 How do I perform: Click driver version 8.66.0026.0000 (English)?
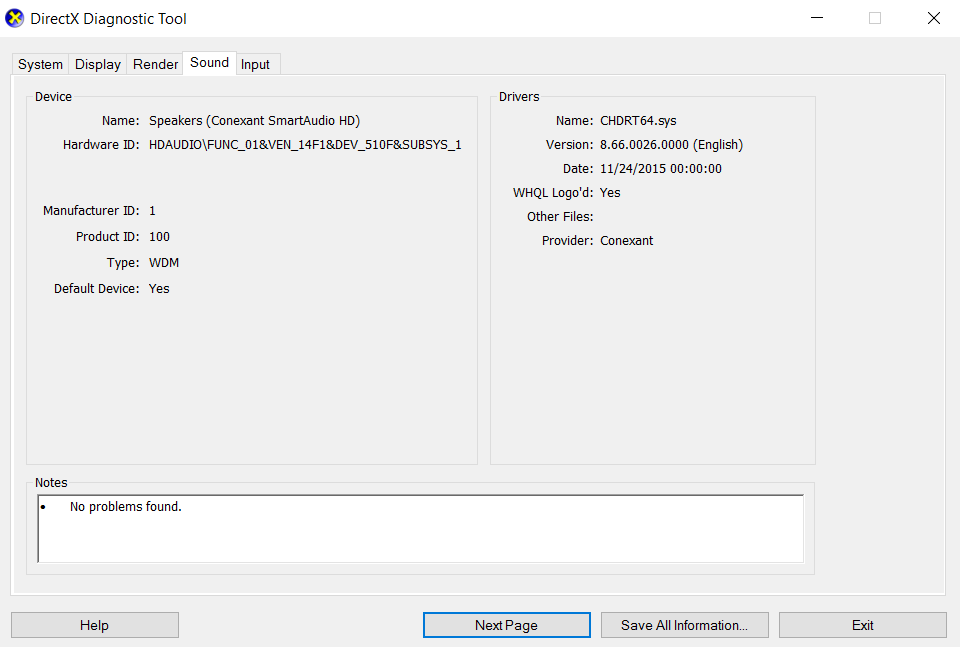[671, 145]
